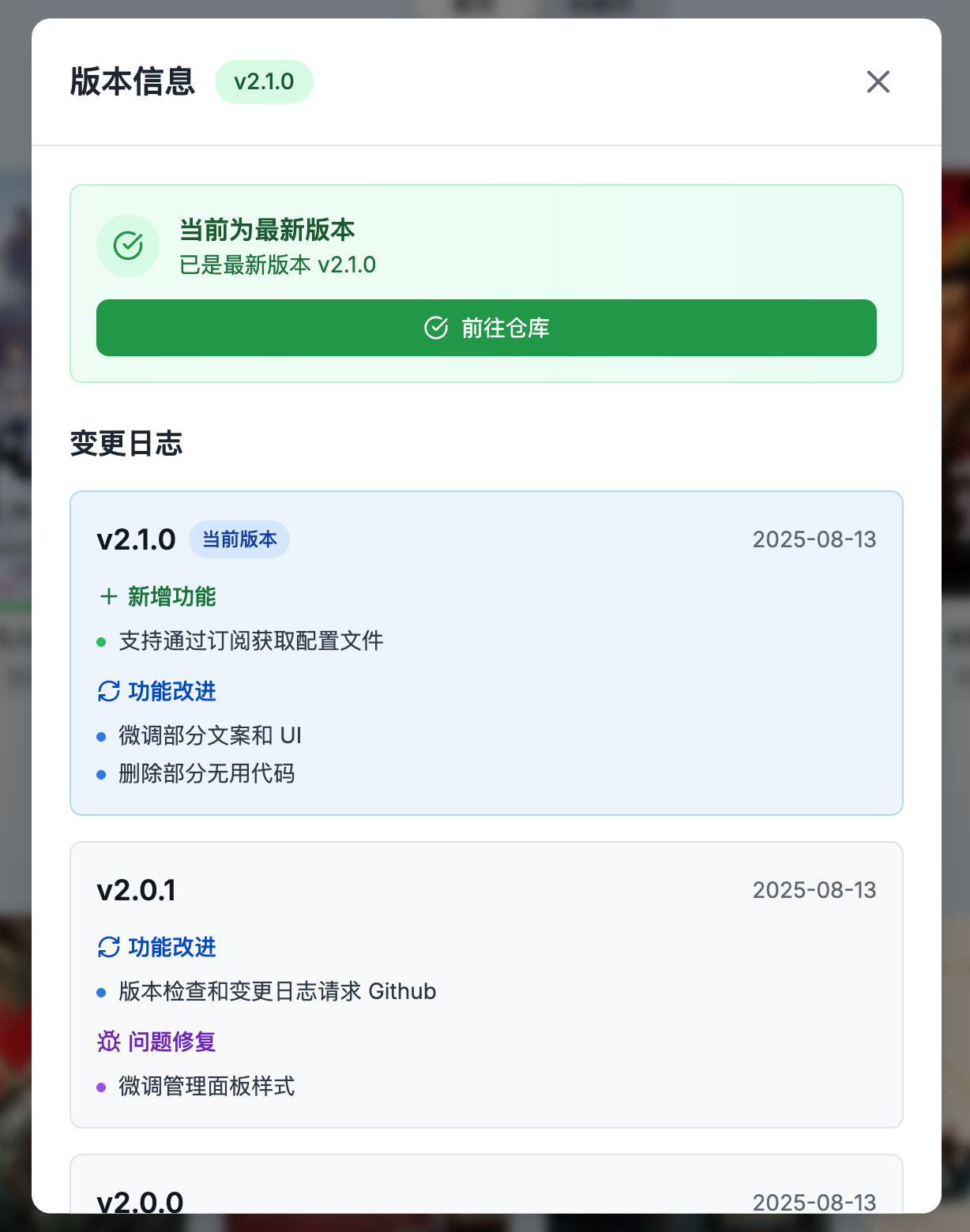Select the v2.0.0 changelog heading
Image resolution: width=970 pixels, height=1232 pixels.
pyautogui.click(x=140, y=1202)
